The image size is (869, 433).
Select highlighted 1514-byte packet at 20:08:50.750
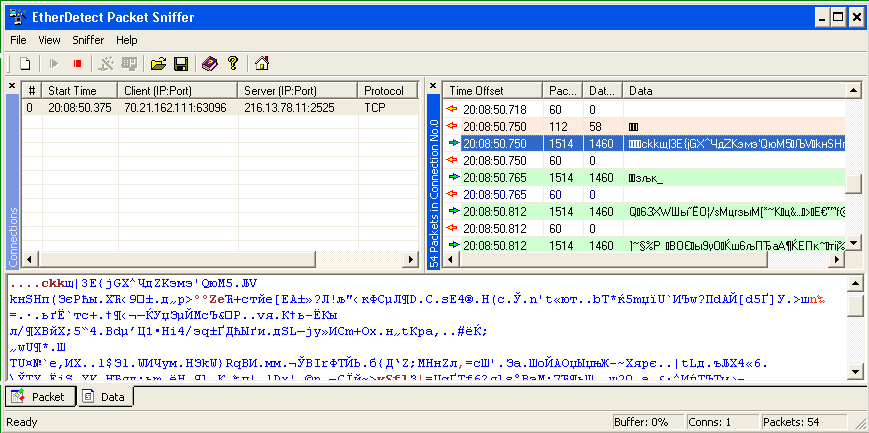click(x=645, y=144)
